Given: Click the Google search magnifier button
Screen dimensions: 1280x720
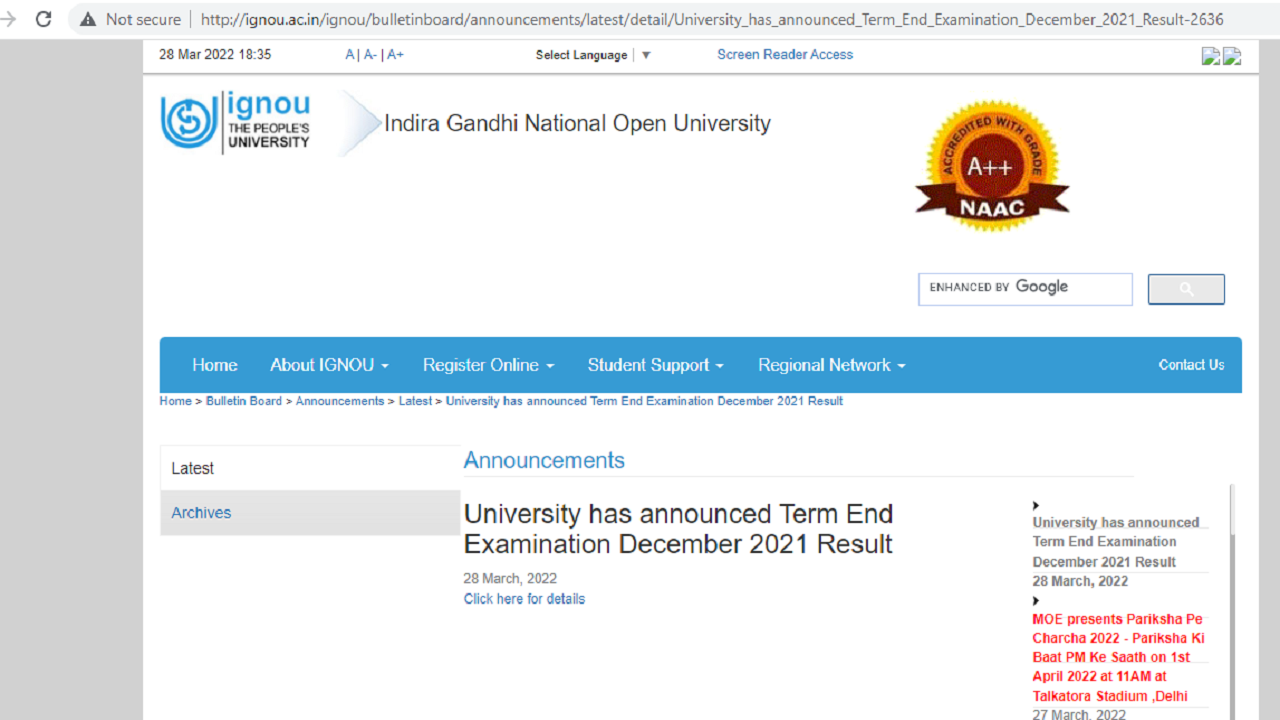Looking at the screenshot, I should [x=1186, y=289].
